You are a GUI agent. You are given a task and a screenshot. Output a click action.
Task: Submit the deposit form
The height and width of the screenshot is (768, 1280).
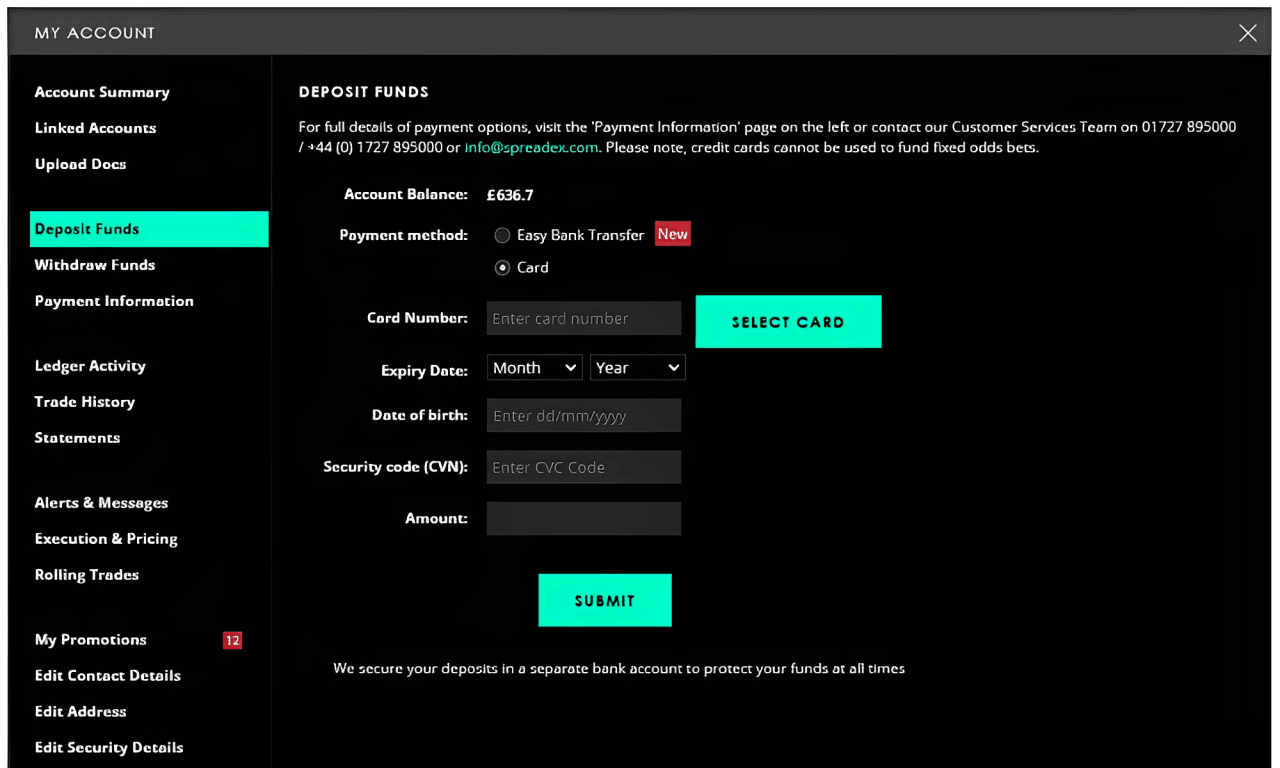point(604,600)
